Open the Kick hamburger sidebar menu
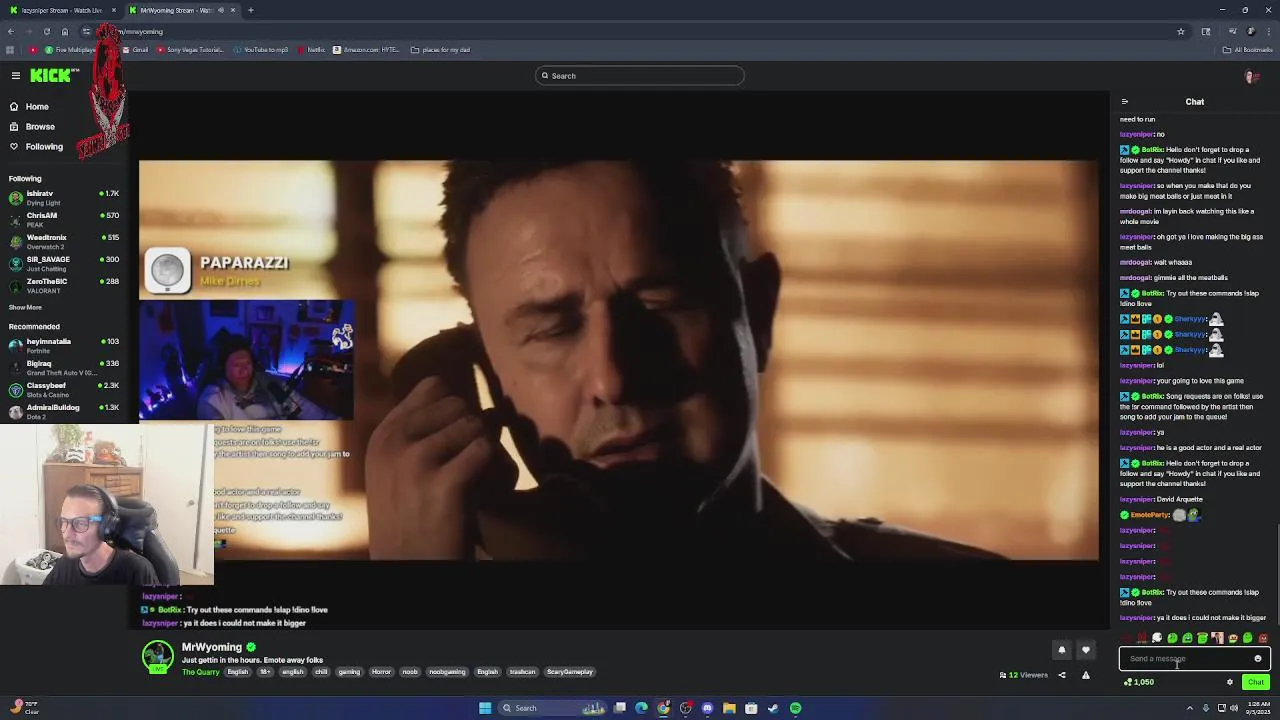Image resolution: width=1280 pixels, height=720 pixels. coord(16,75)
